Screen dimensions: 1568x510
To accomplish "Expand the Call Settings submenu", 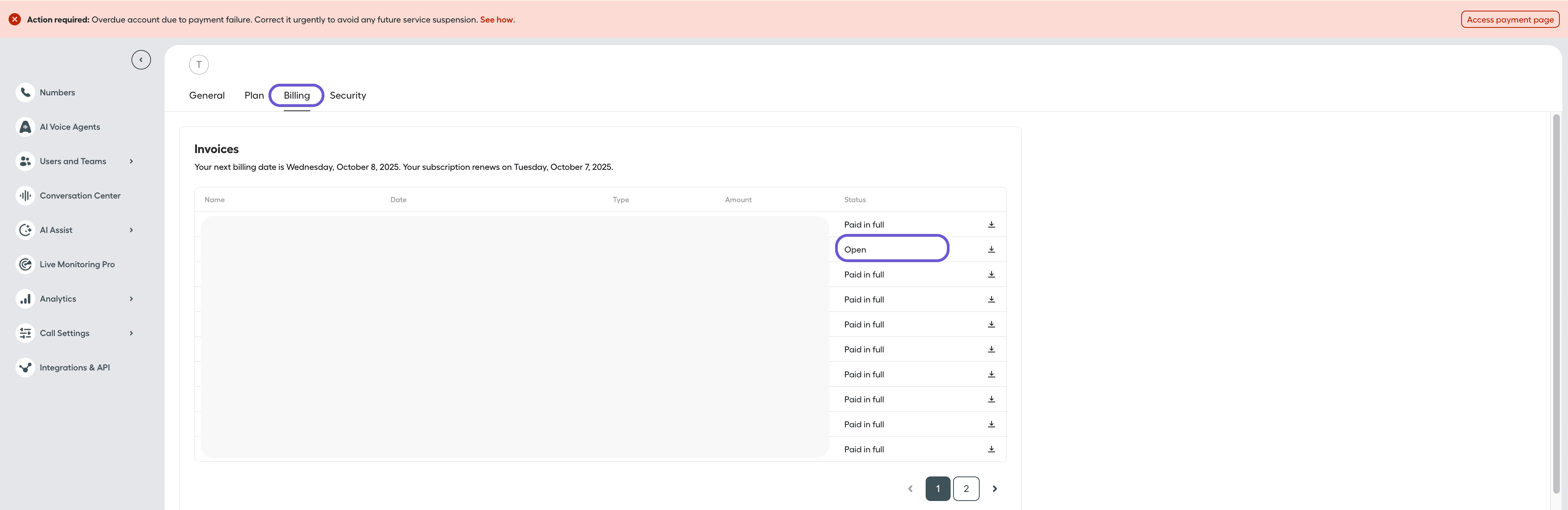I will [x=131, y=333].
